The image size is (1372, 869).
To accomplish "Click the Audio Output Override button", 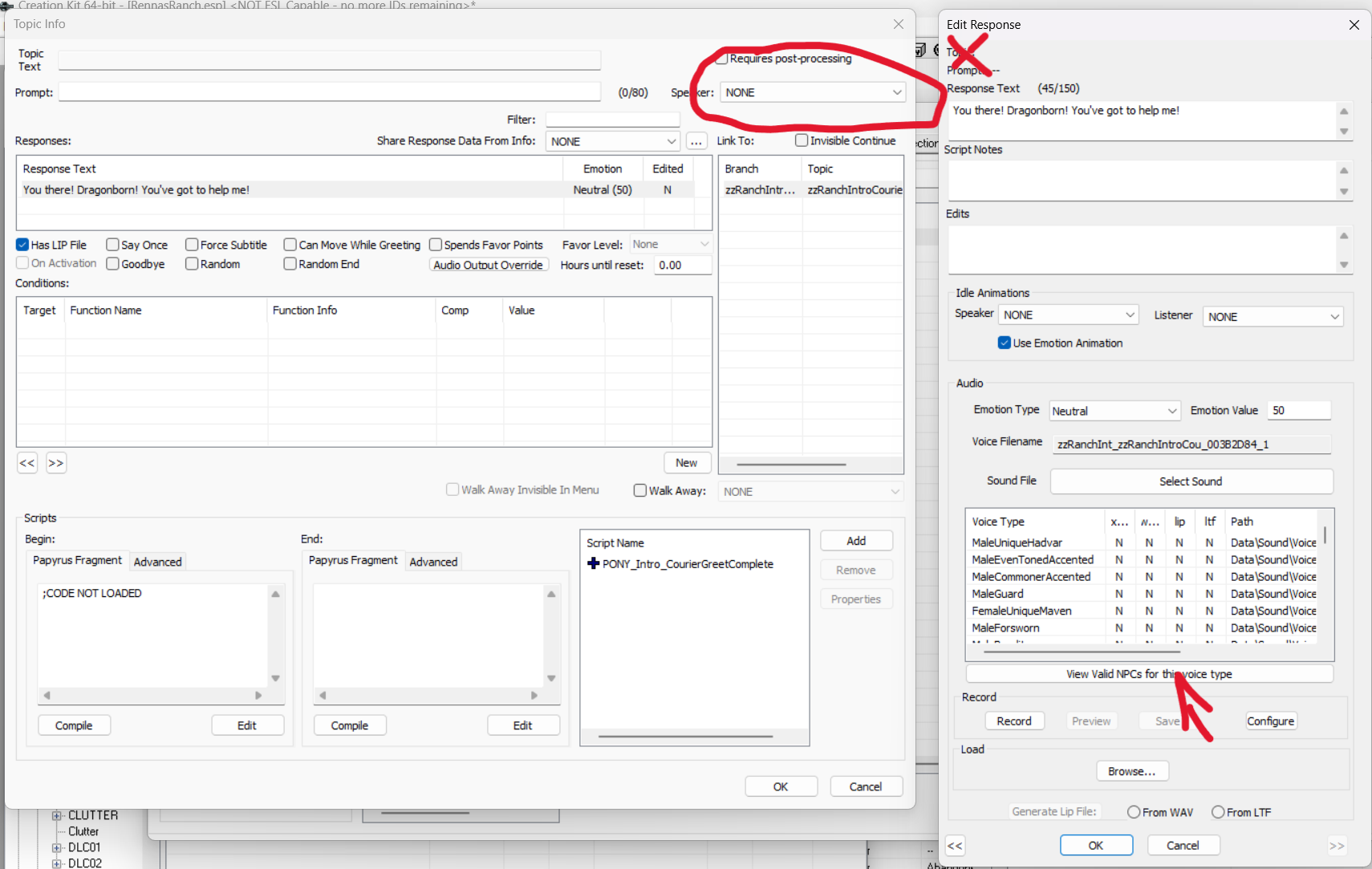I will [489, 265].
